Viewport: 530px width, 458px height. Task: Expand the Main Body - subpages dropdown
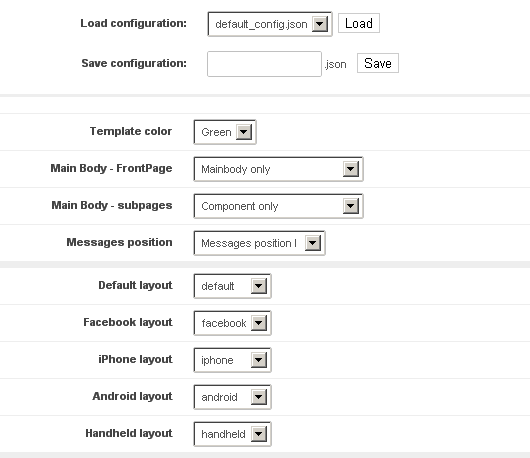tap(278, 206)
